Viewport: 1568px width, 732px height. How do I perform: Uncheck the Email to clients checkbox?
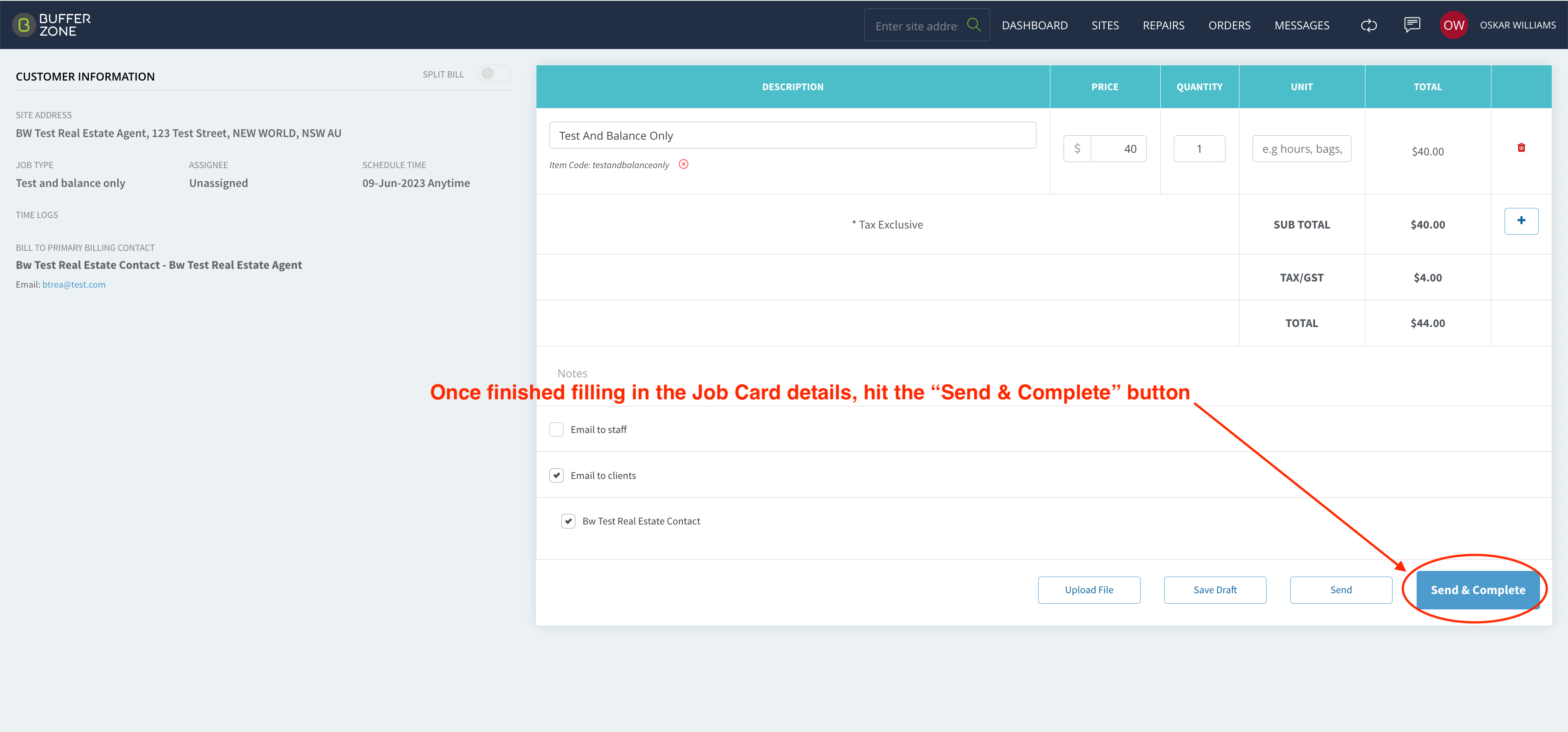coord(556,475)
